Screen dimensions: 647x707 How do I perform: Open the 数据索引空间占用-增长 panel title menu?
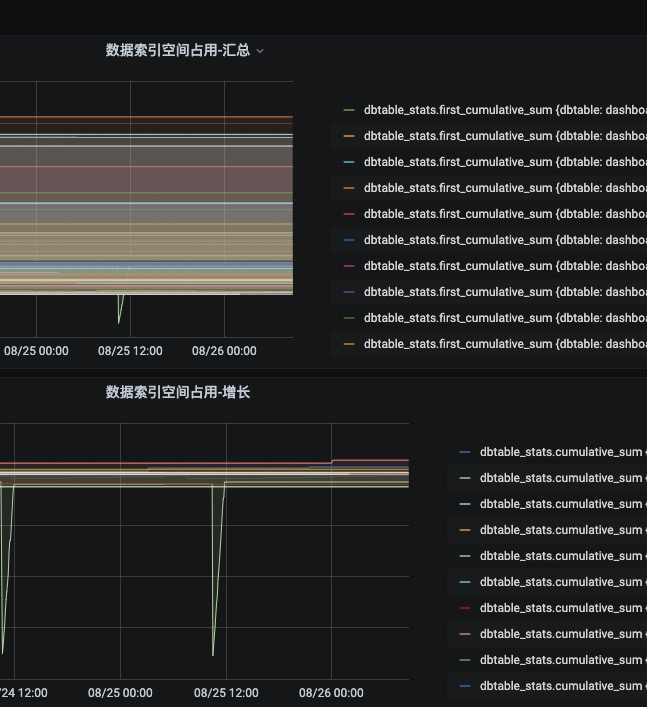[x=178, y=392]
